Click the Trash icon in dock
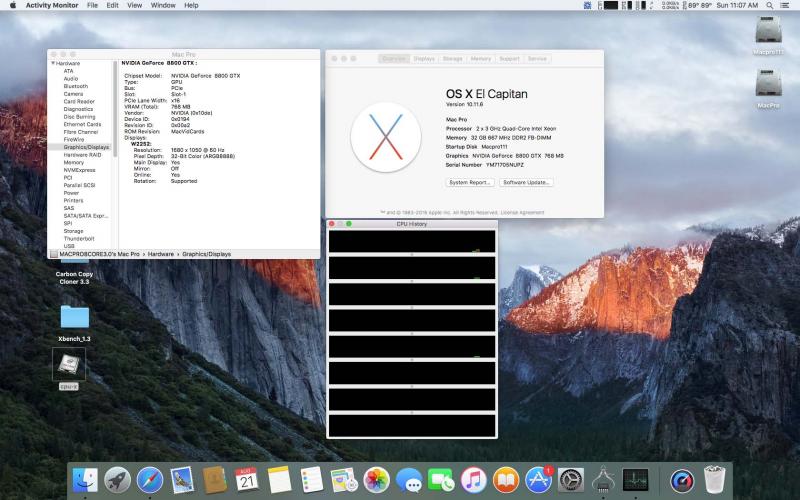This screenshot has height=500, width=800. pos(714,480)
